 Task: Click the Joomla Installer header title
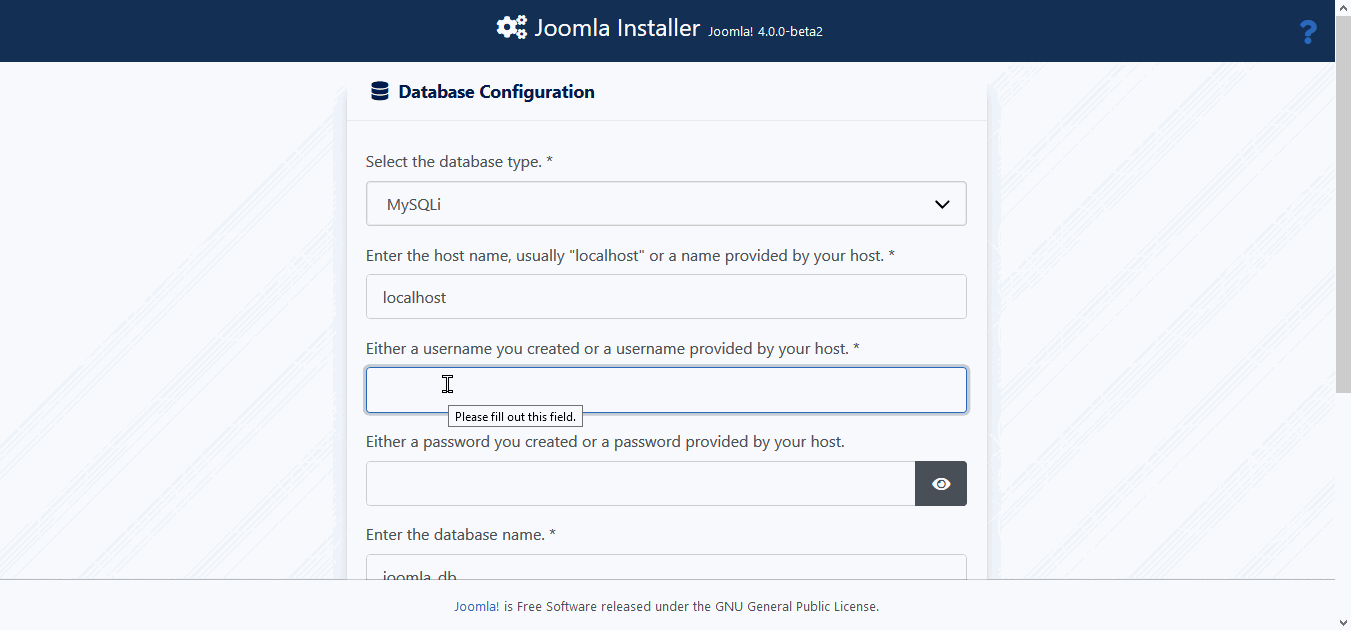tap(616, 28)
